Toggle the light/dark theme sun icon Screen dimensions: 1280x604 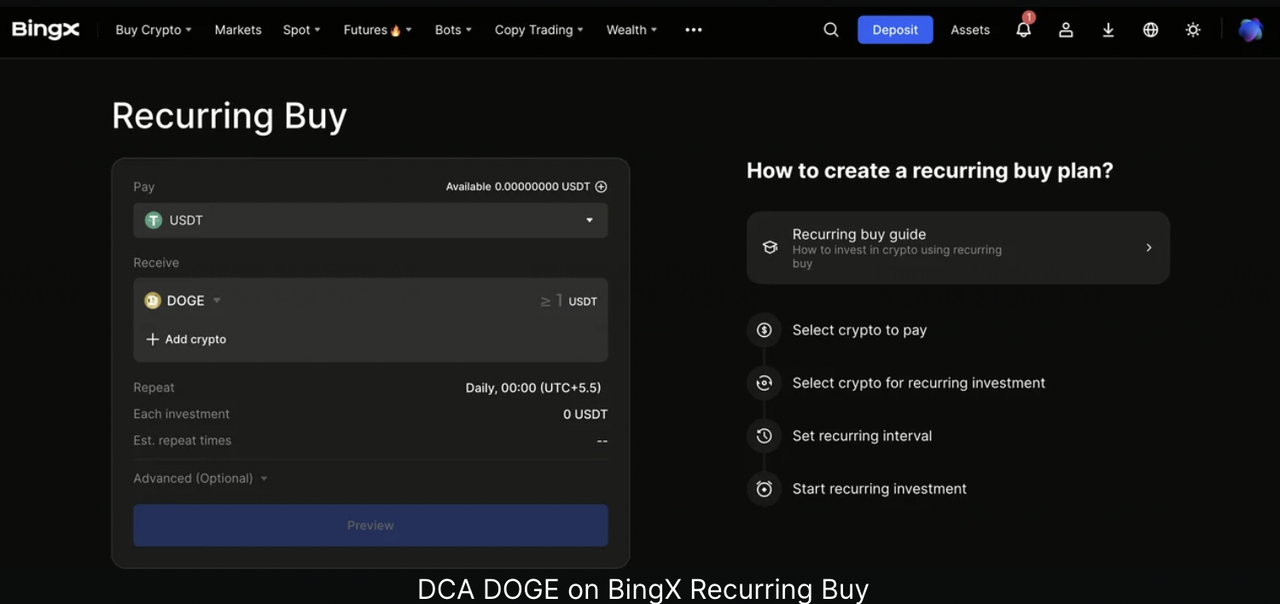point(1193,30)
